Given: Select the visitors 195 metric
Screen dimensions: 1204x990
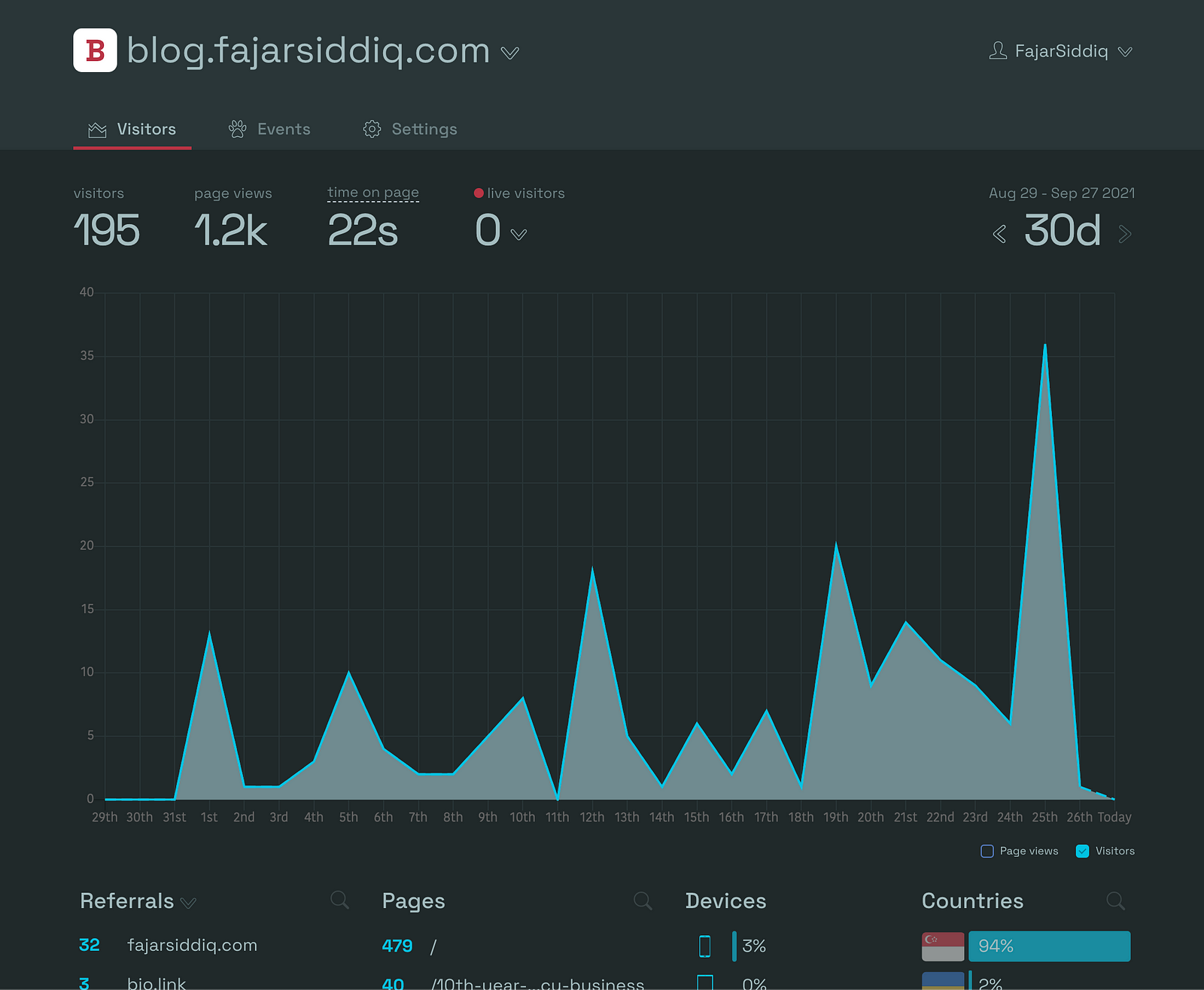Looking at the screenshot, I should point(107,219).
